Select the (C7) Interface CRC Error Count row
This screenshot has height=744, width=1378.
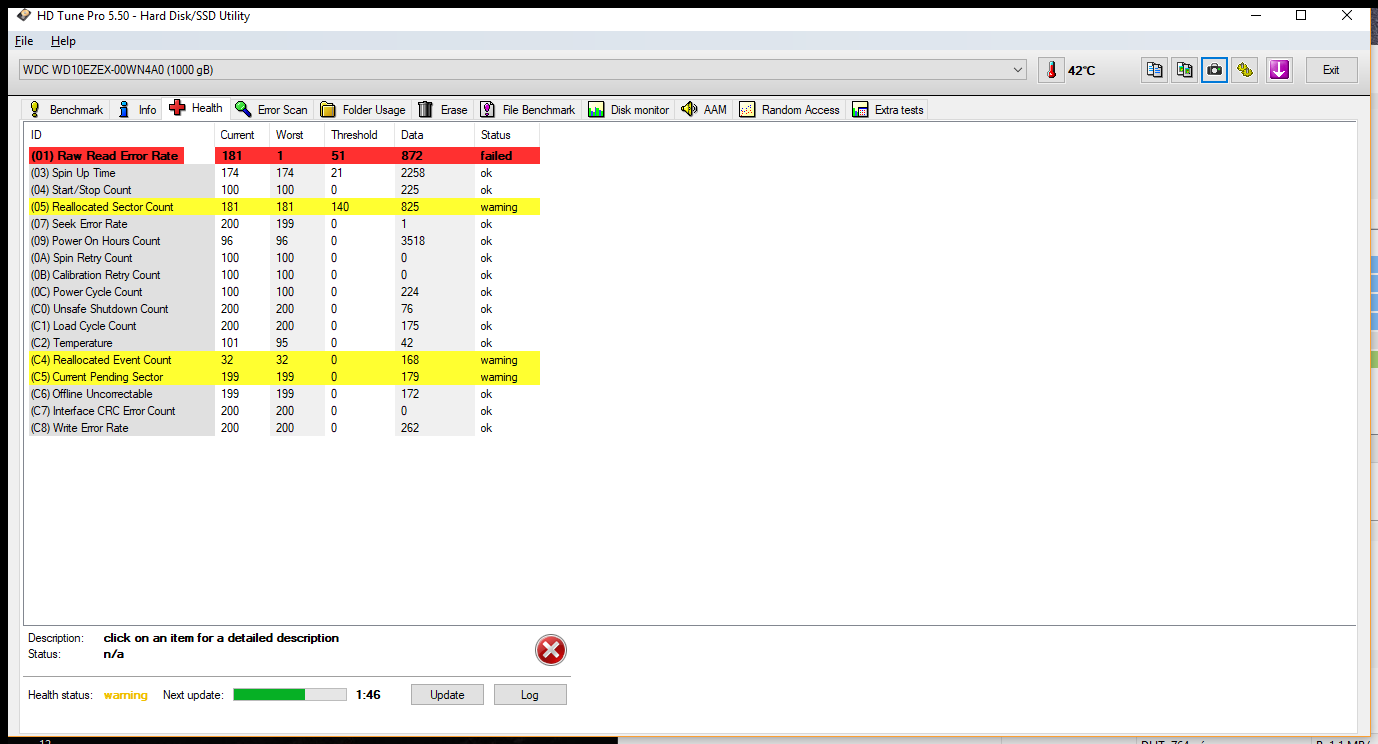284,411
